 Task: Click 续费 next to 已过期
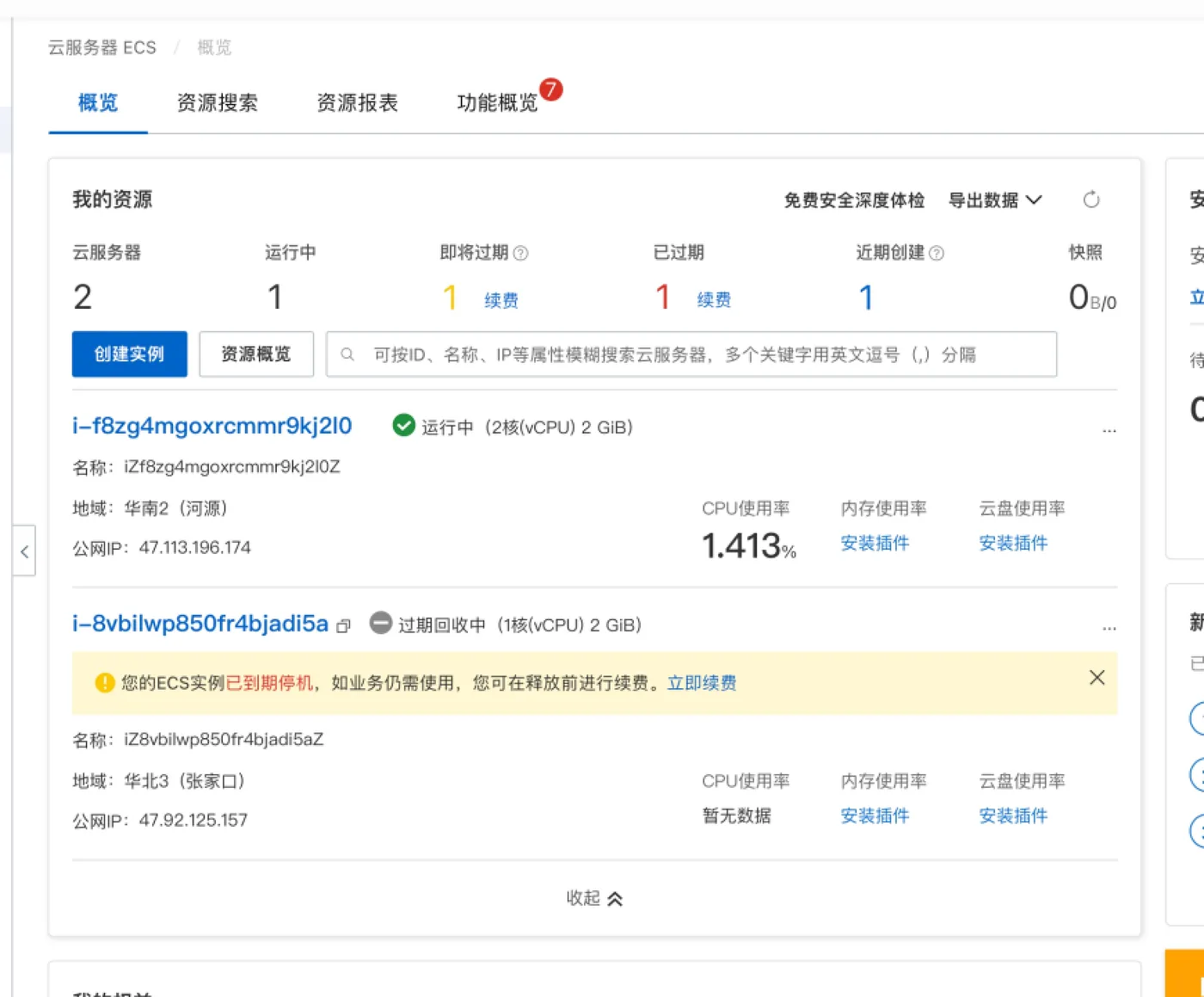(x=714, y=299)
